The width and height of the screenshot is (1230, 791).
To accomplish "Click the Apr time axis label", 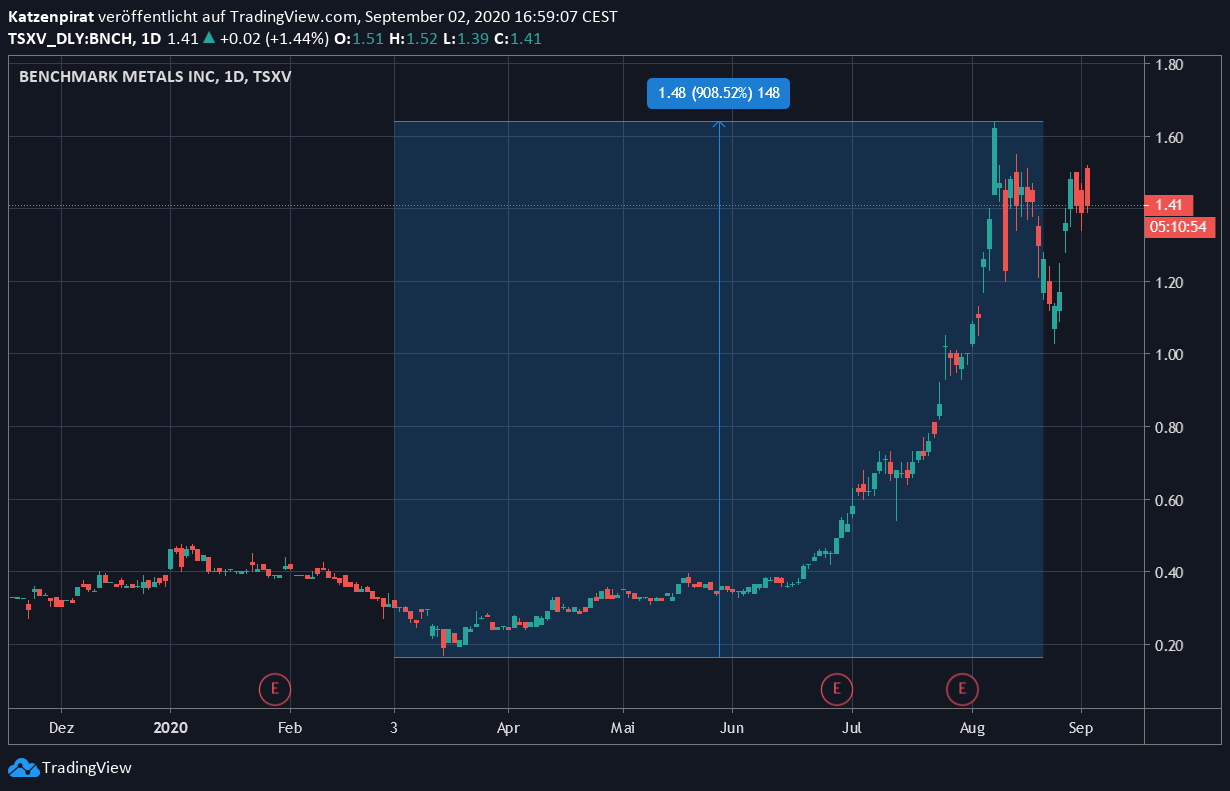I will tap(508, 728).
